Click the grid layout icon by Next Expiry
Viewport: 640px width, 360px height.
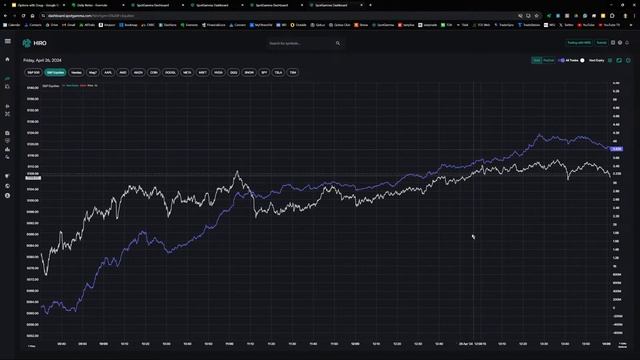pos(610,60)
